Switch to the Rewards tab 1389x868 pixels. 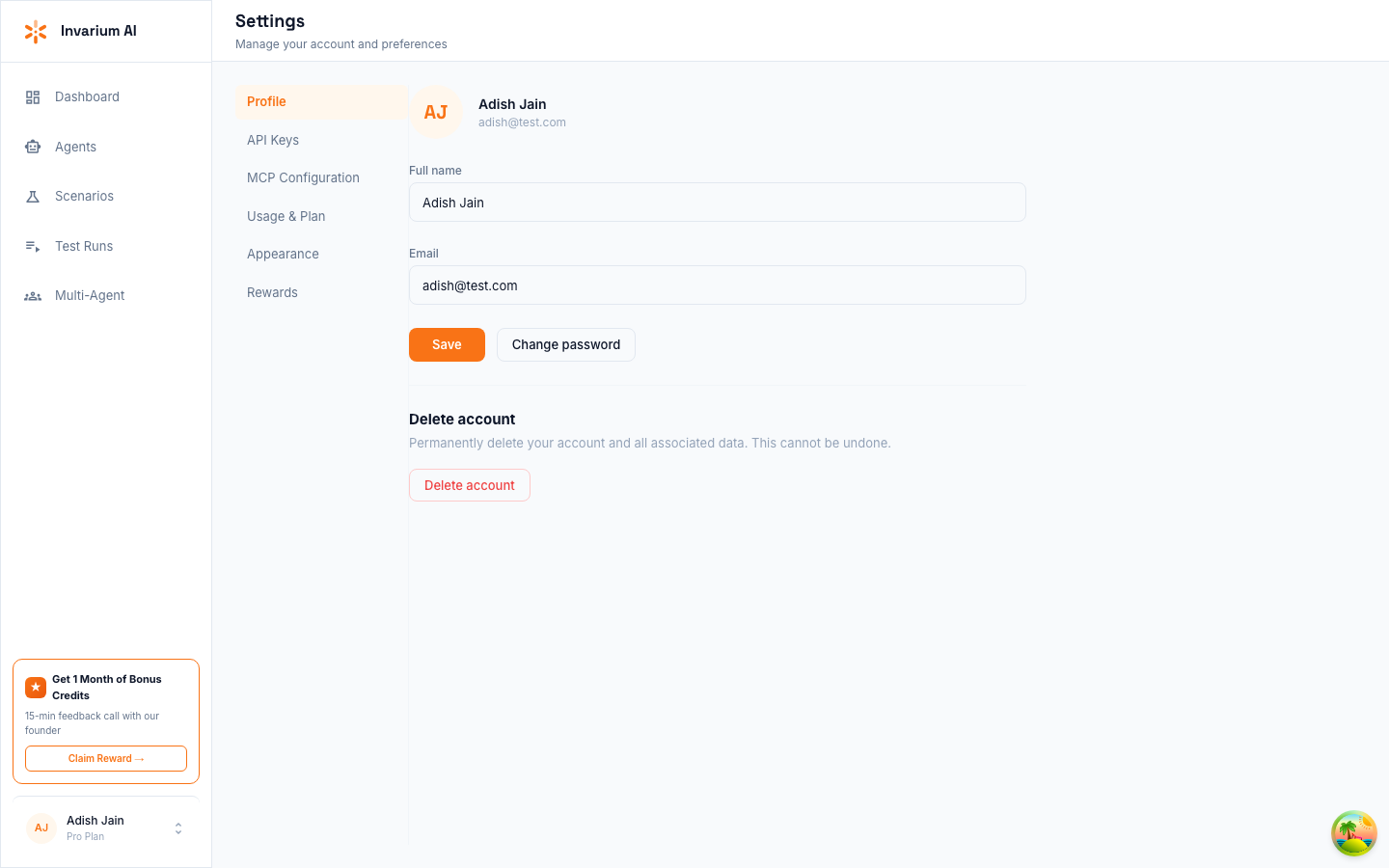coord(272,292)
